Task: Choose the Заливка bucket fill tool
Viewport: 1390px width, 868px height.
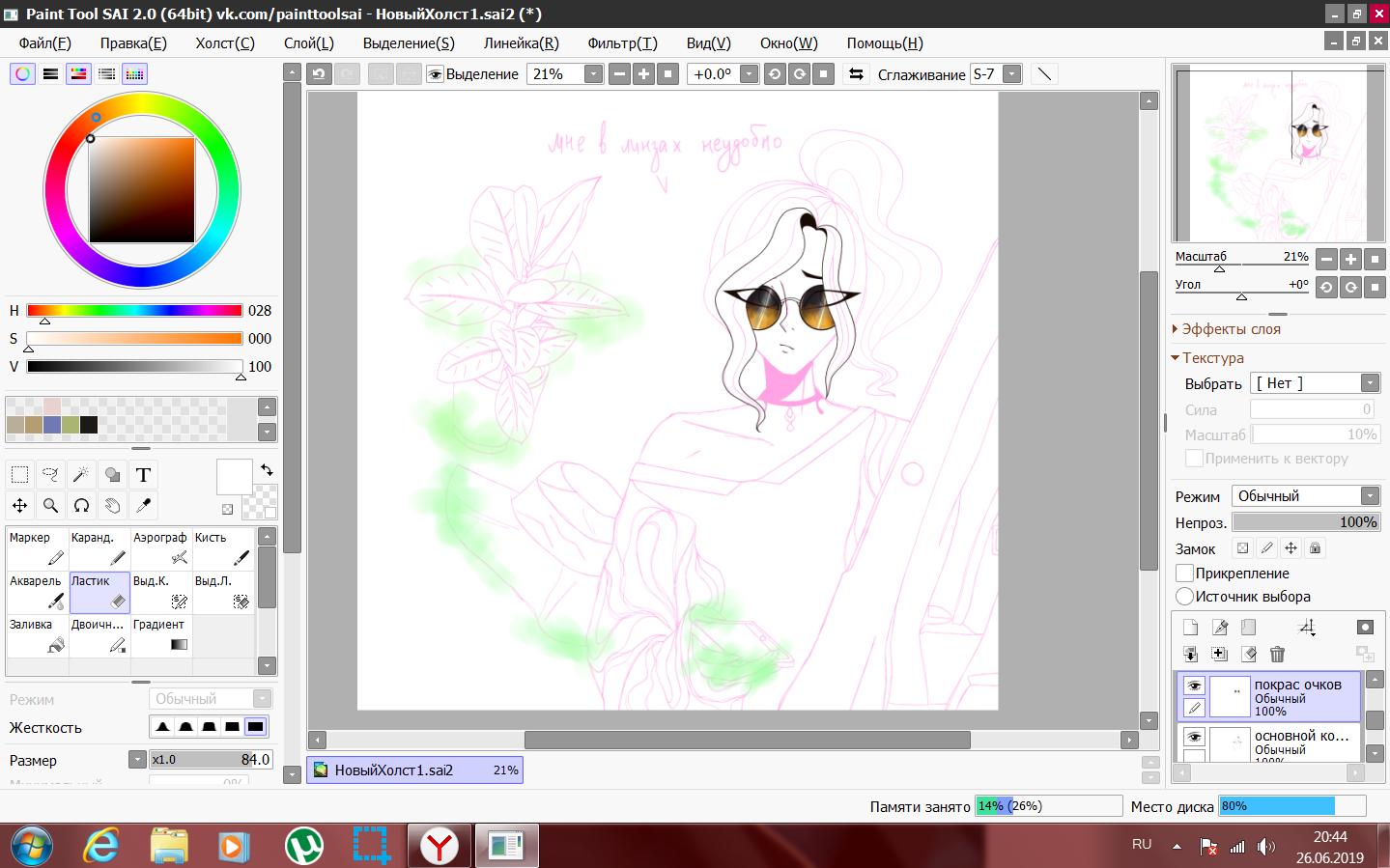Action: pos(37,635)
